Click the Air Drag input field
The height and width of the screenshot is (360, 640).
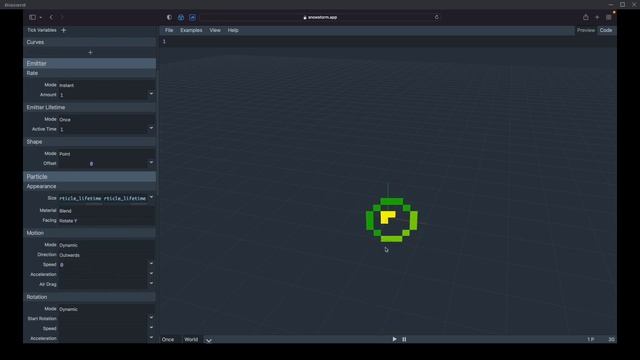click(x=103, y=284)
